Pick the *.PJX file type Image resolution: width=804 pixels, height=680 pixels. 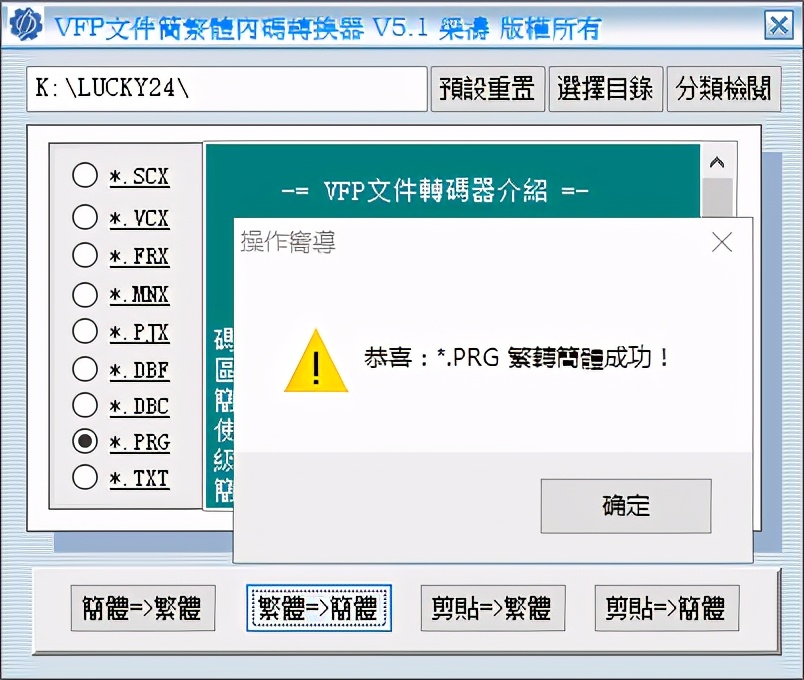[85, 331]
